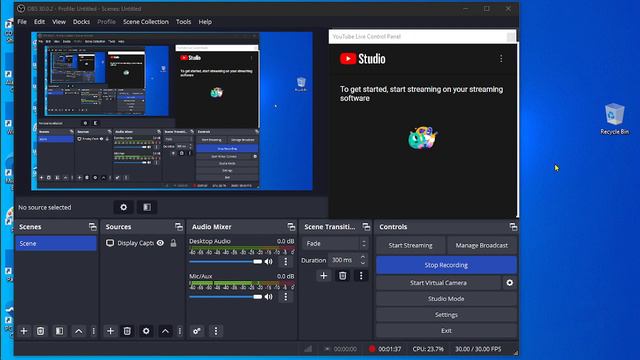Move source up with arrow icon
This screenshot has height=360, width=640.
165,331
